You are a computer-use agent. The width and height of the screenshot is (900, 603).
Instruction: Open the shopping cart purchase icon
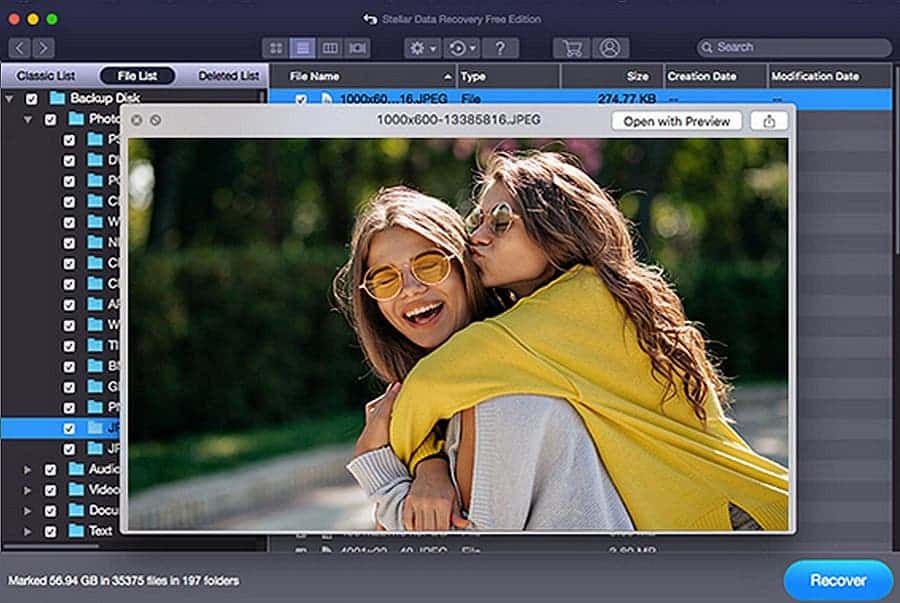click(x=572, y=48)
